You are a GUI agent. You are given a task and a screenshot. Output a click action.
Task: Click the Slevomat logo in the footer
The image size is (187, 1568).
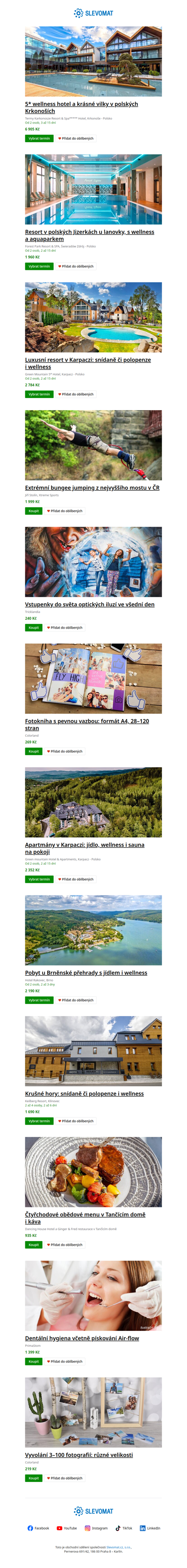(x=93, y=1511)
